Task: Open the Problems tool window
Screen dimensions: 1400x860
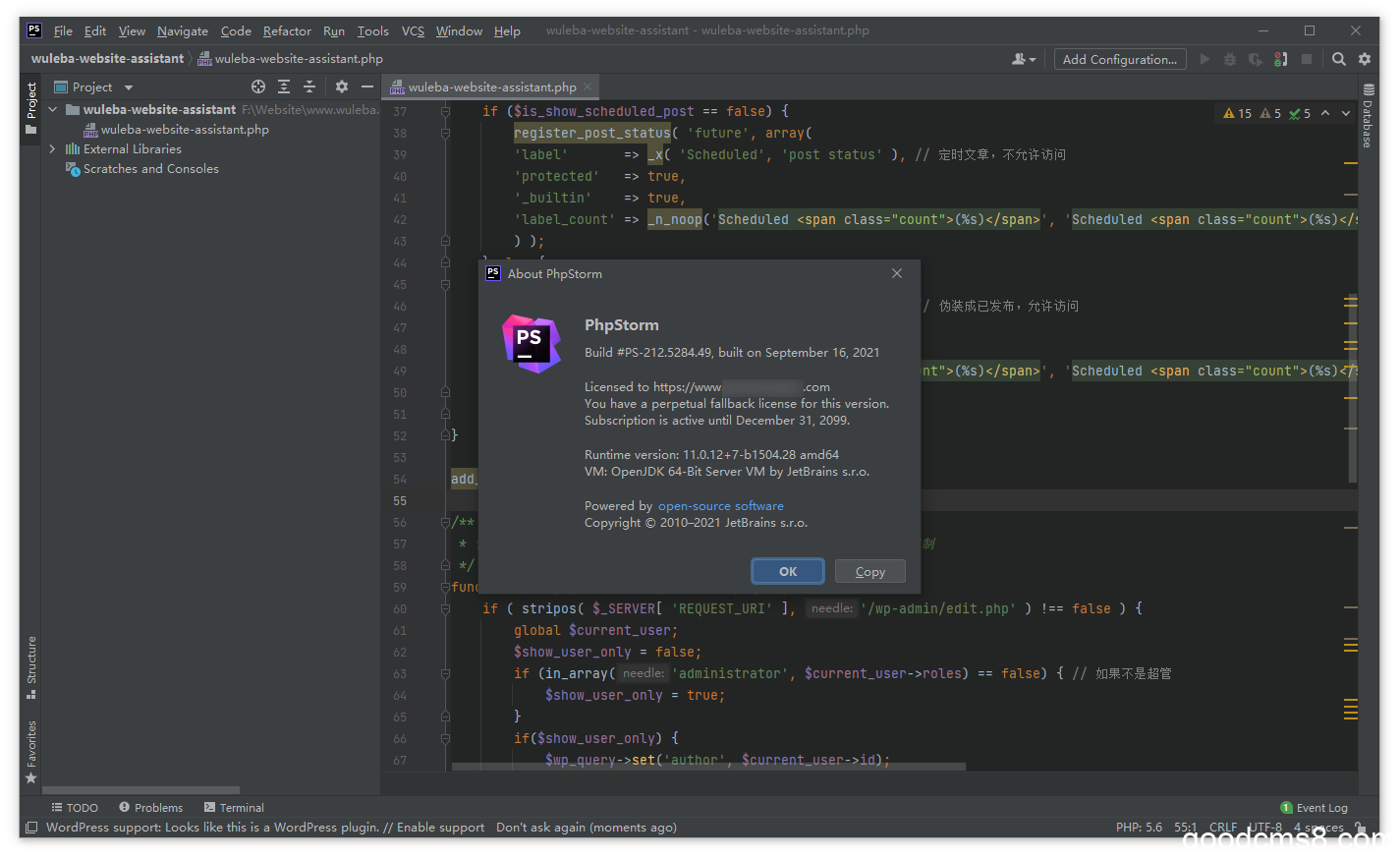Action: pos(151,808)
